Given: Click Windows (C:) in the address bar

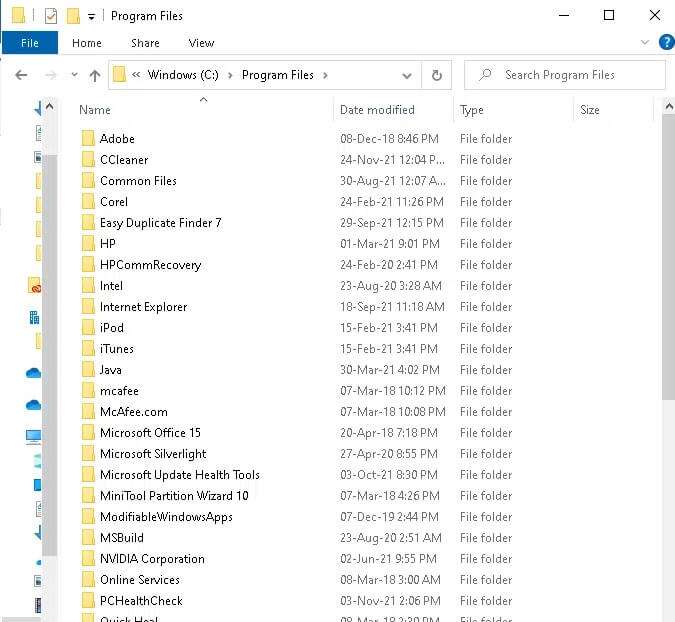Looking at the screenshot, I should pos(183,75).
